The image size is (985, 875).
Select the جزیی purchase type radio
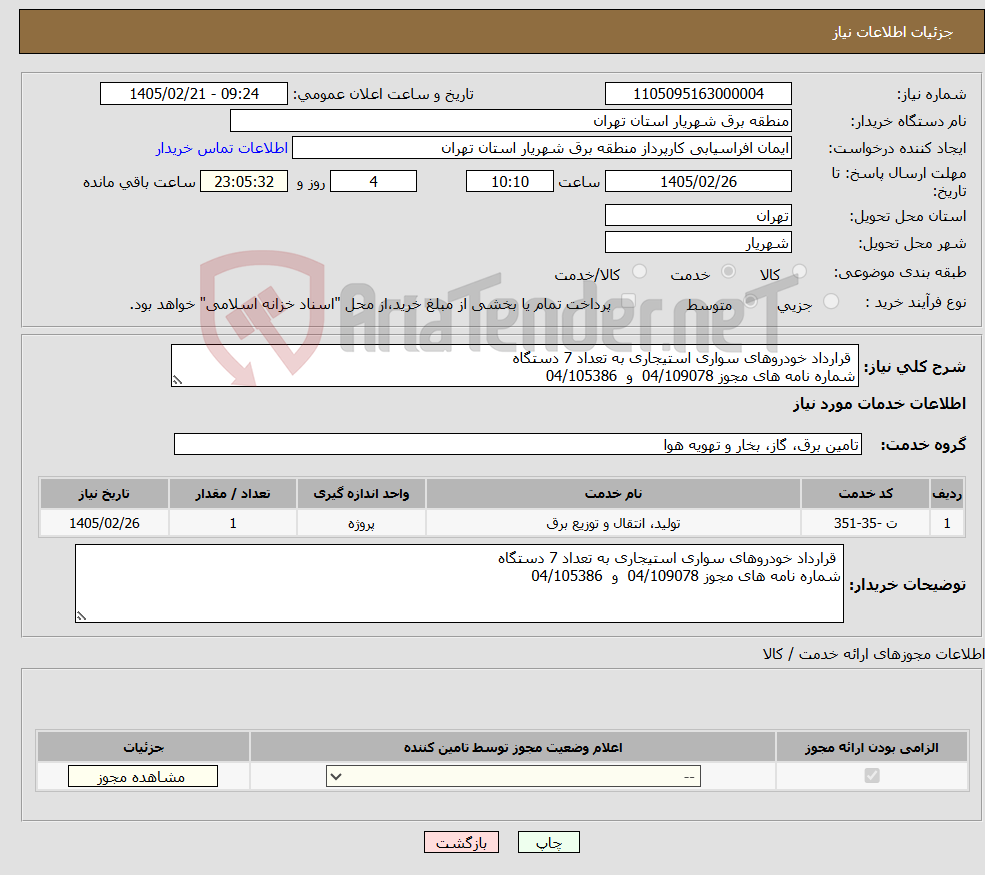coord(830,302)
